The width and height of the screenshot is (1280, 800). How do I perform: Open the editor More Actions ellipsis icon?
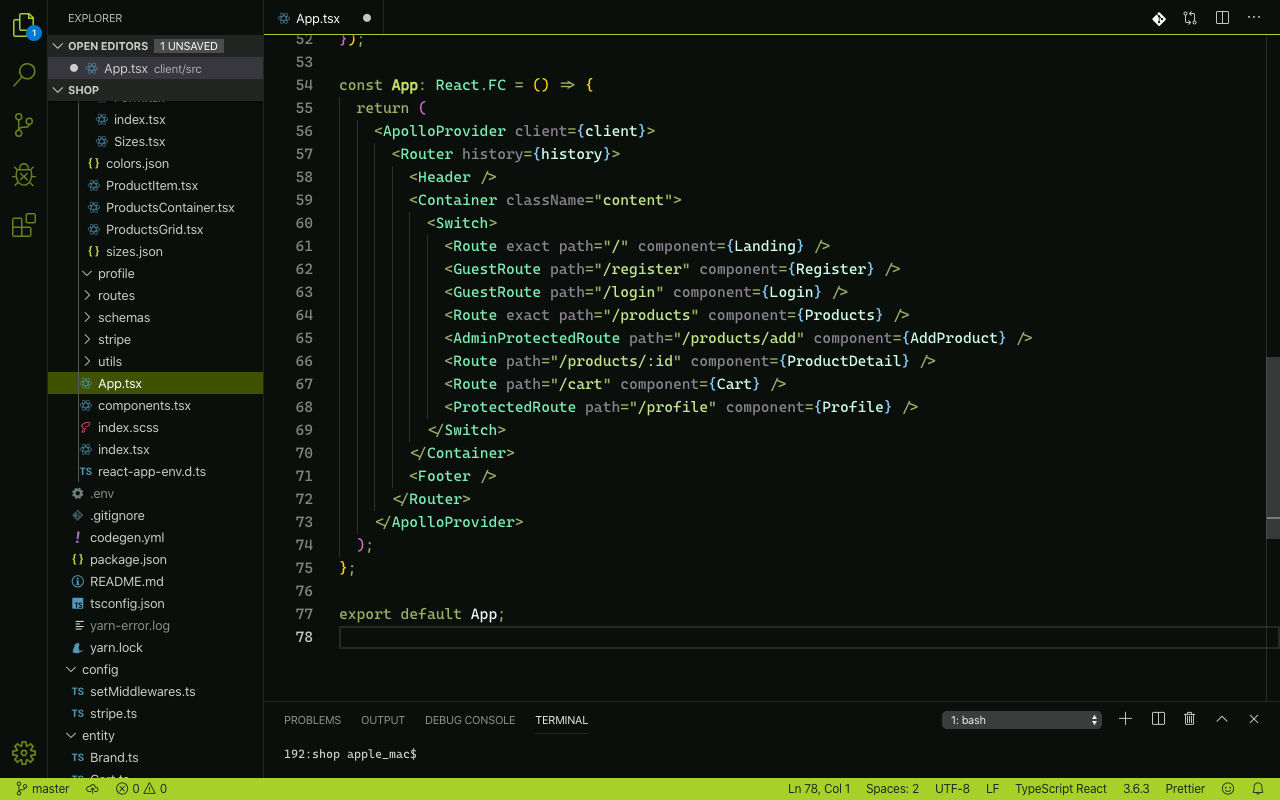1253,17
